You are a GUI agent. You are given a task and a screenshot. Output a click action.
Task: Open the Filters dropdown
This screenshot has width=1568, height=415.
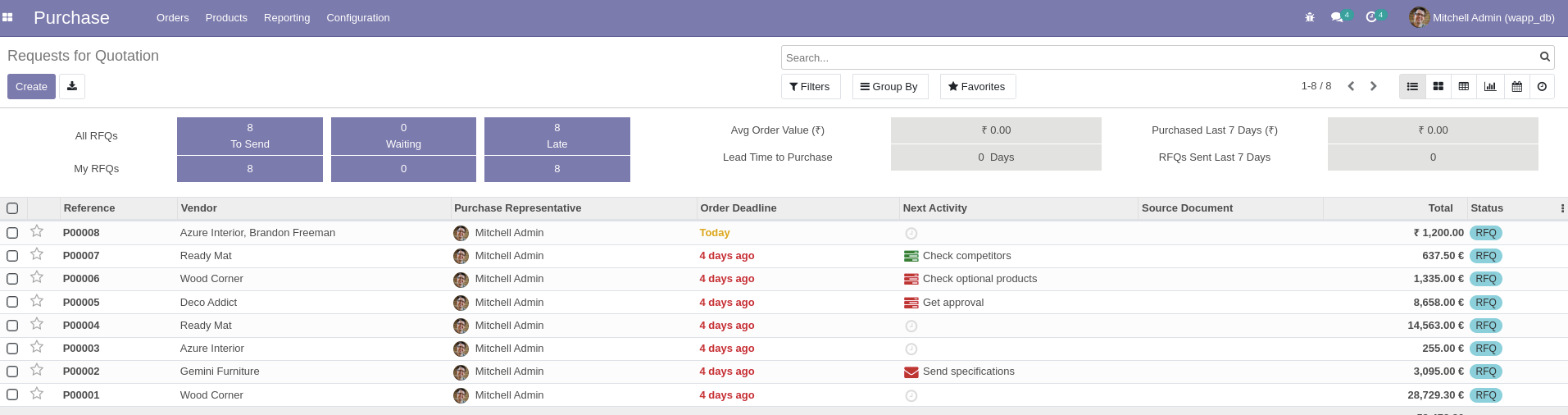click(x=810, y=86)
